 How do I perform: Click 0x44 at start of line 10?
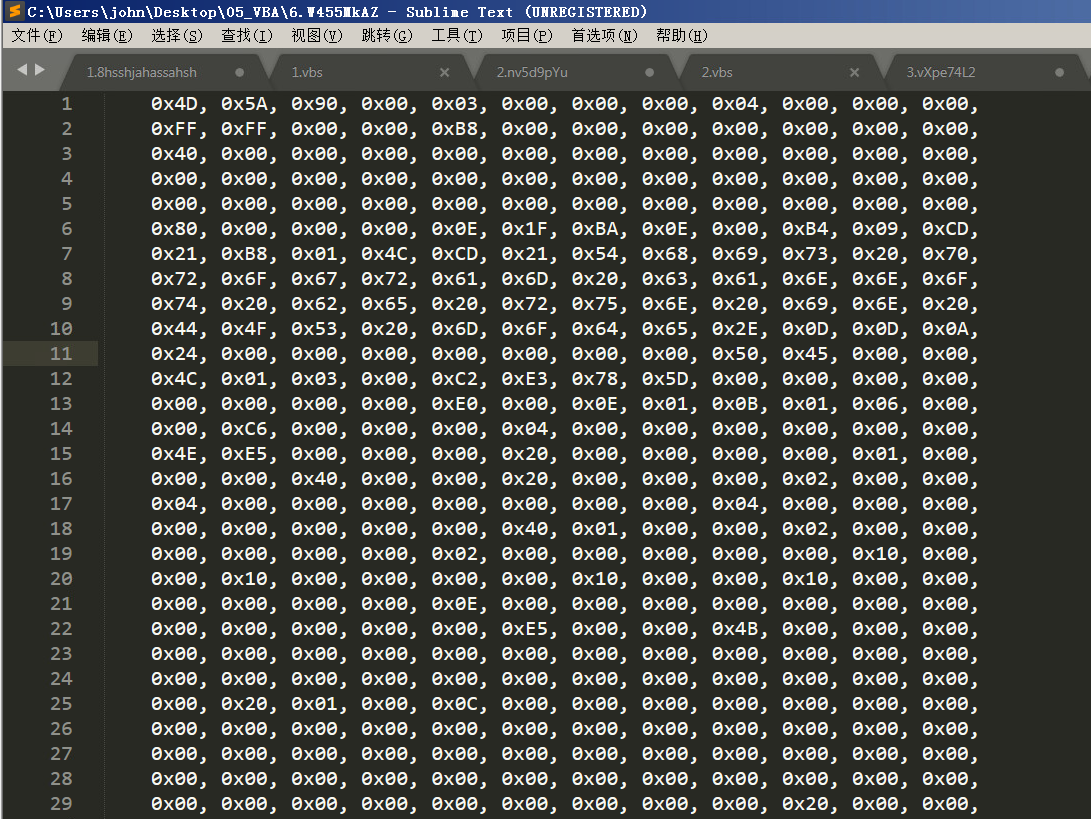point(175,329)
